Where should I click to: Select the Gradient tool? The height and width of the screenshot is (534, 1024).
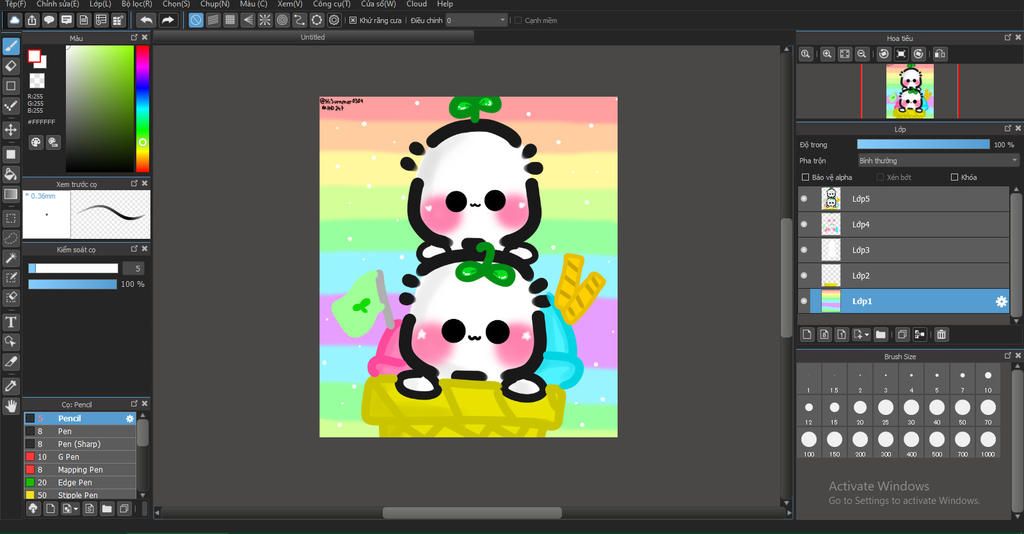point(11,194)
